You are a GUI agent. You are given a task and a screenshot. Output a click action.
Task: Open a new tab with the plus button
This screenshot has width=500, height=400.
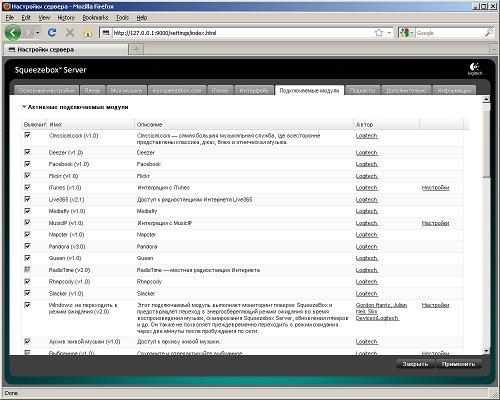pos(136,49)
